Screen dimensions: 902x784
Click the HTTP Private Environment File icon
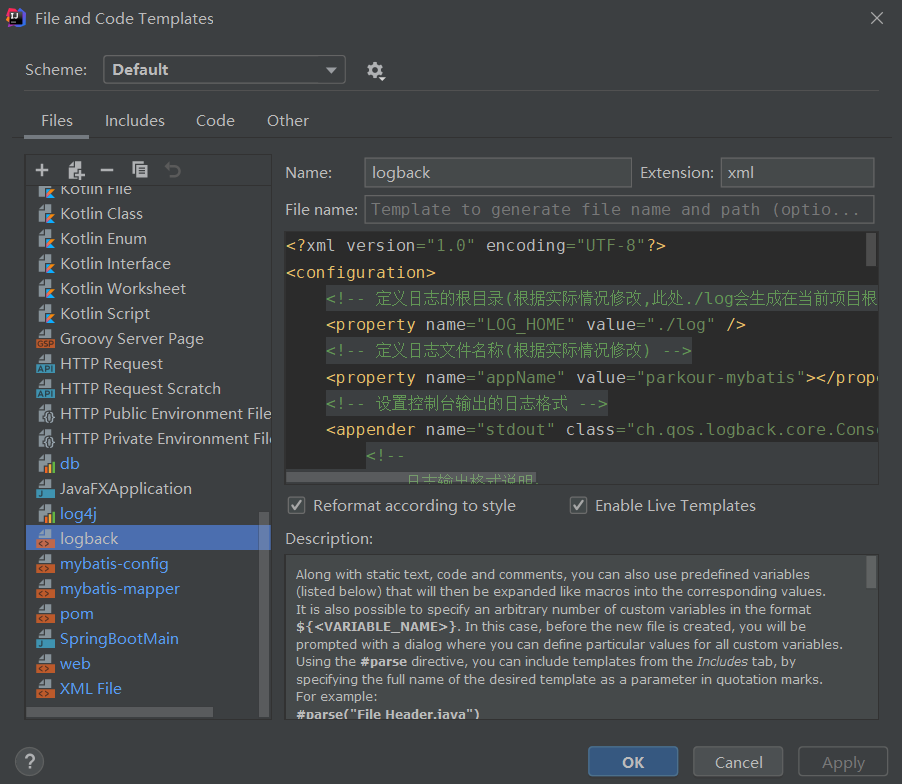tap(46, 439)
